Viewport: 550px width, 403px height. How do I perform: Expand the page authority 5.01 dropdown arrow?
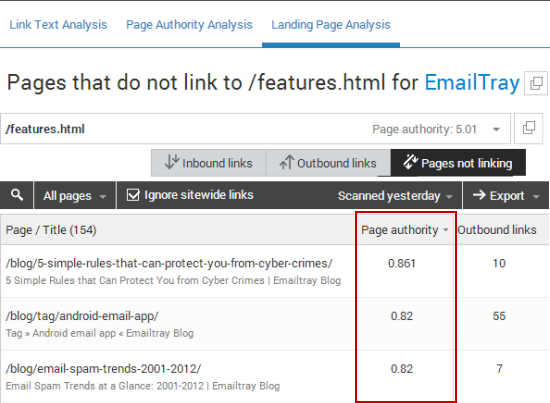(x=496, y=129)
